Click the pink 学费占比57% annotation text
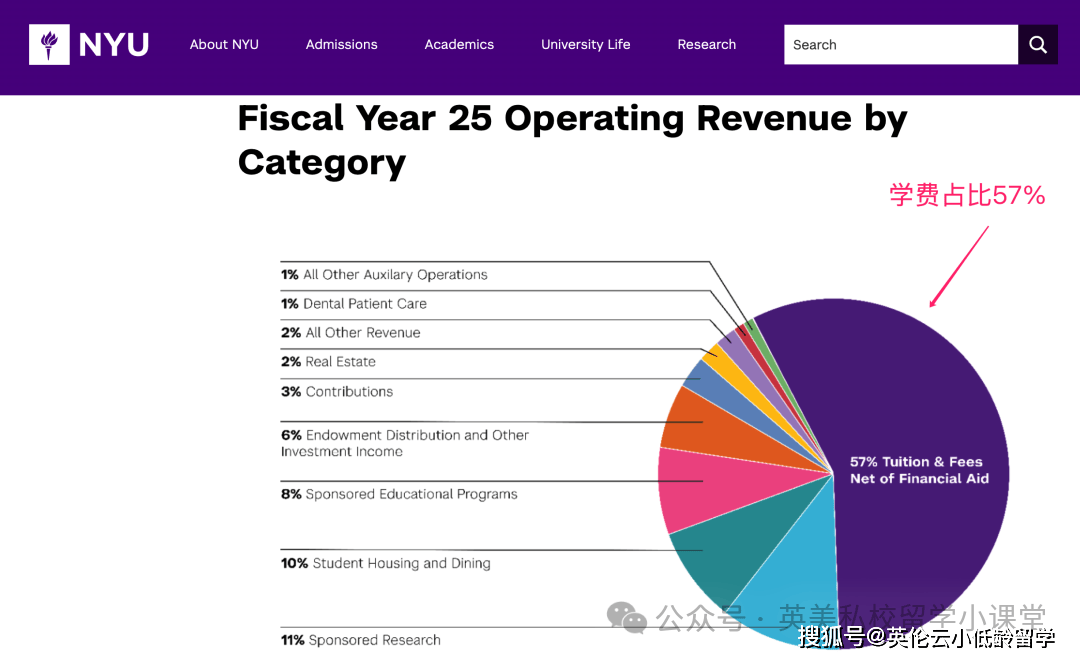 coord(967,195)
